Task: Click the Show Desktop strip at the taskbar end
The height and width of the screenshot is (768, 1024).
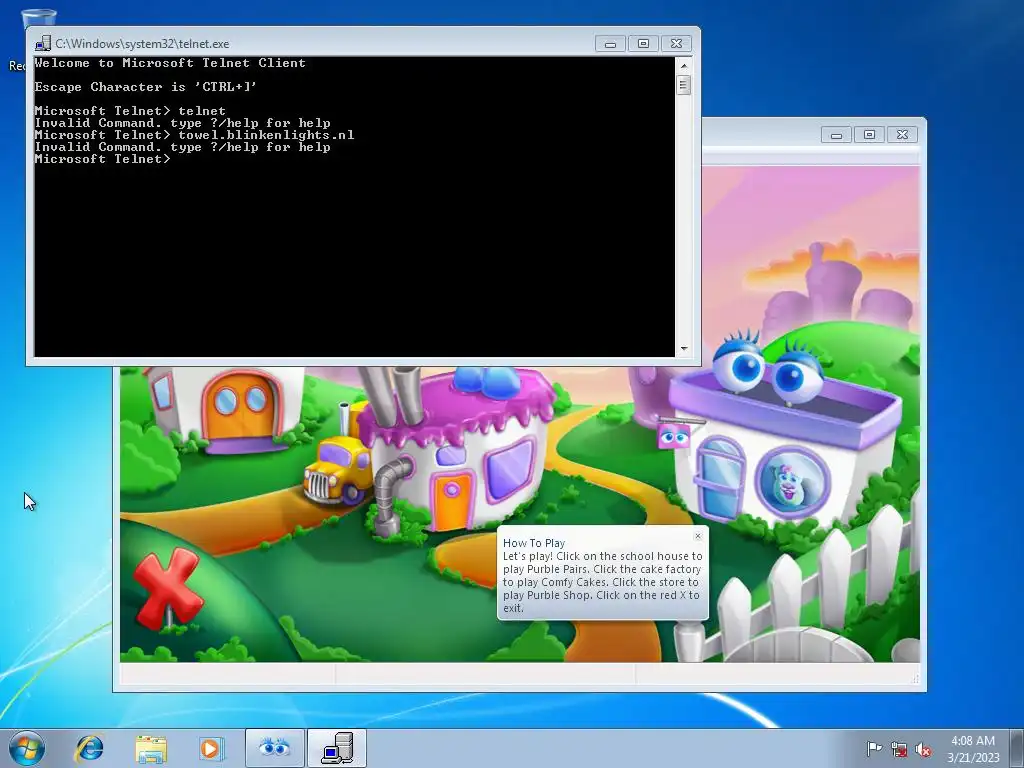Action: click(x=1016, y=748)
